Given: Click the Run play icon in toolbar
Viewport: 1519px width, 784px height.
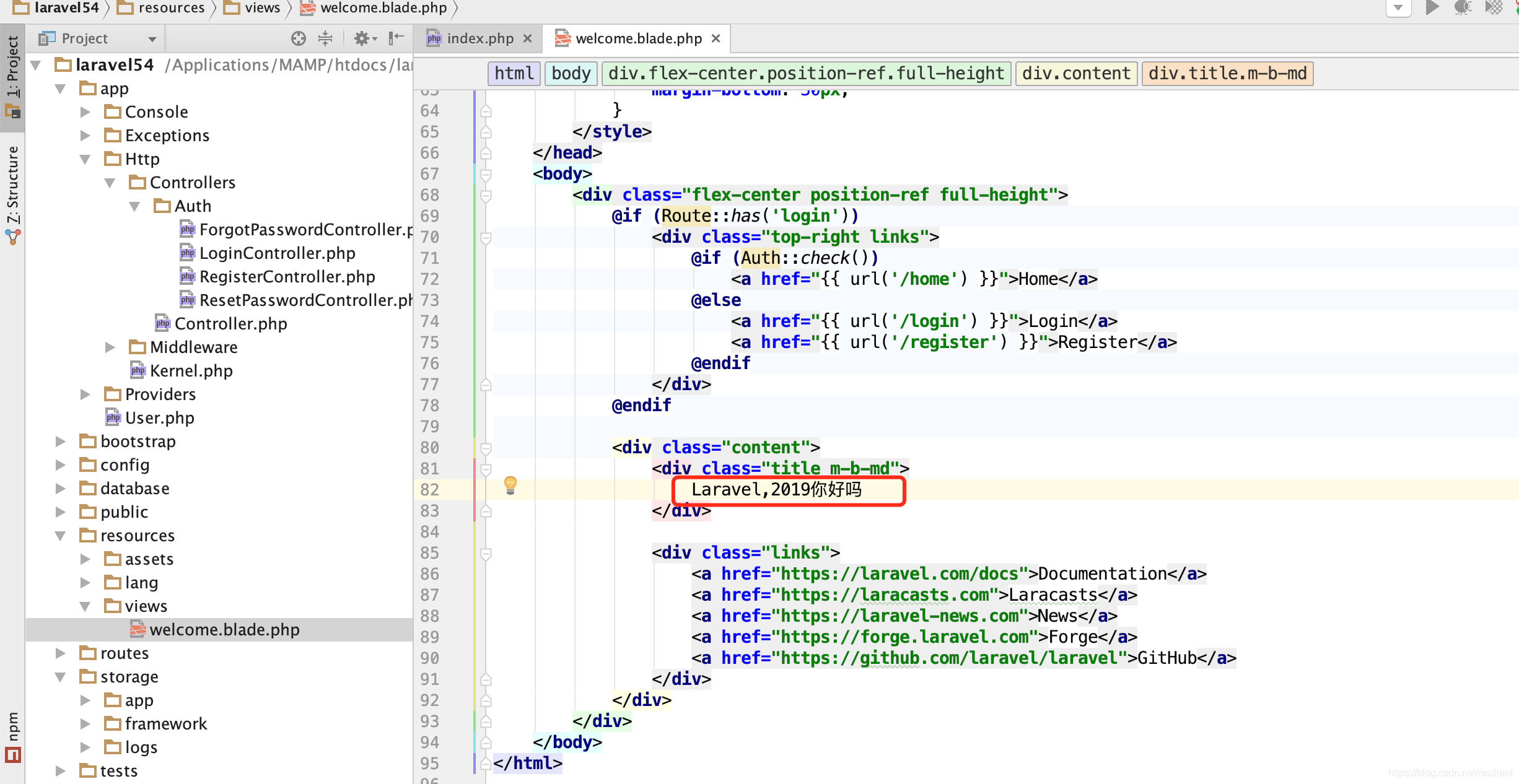Looking at the screenshot, I should click(1432, 7).
